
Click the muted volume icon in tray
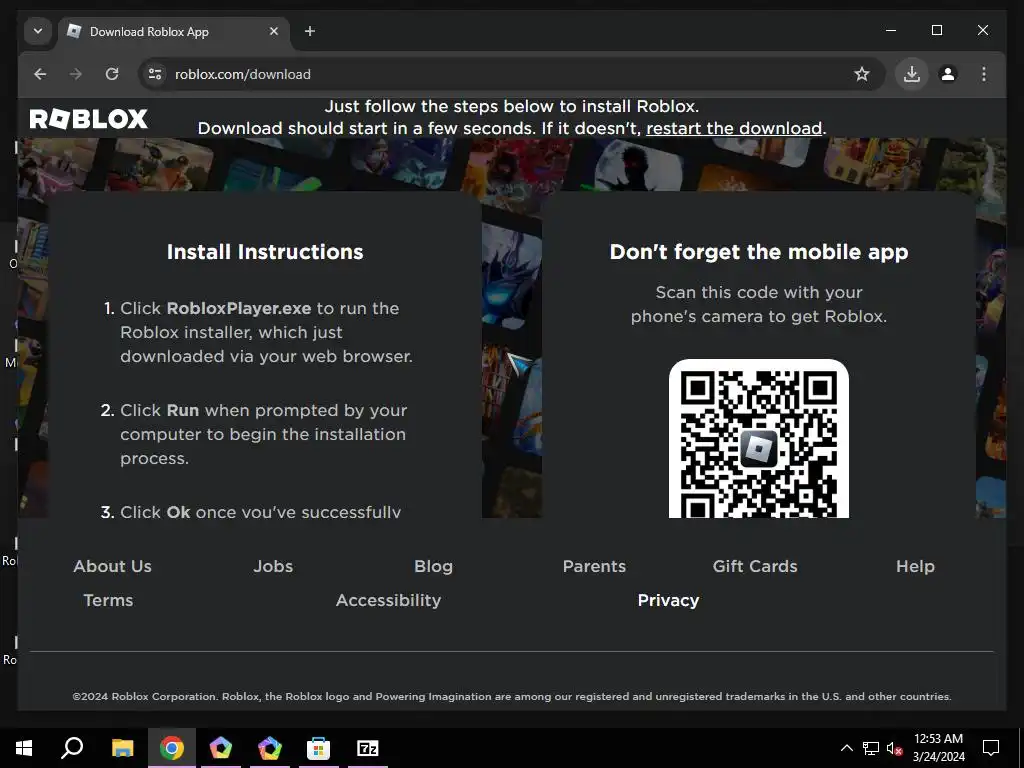pyautogui.click(x=894, y=748)
